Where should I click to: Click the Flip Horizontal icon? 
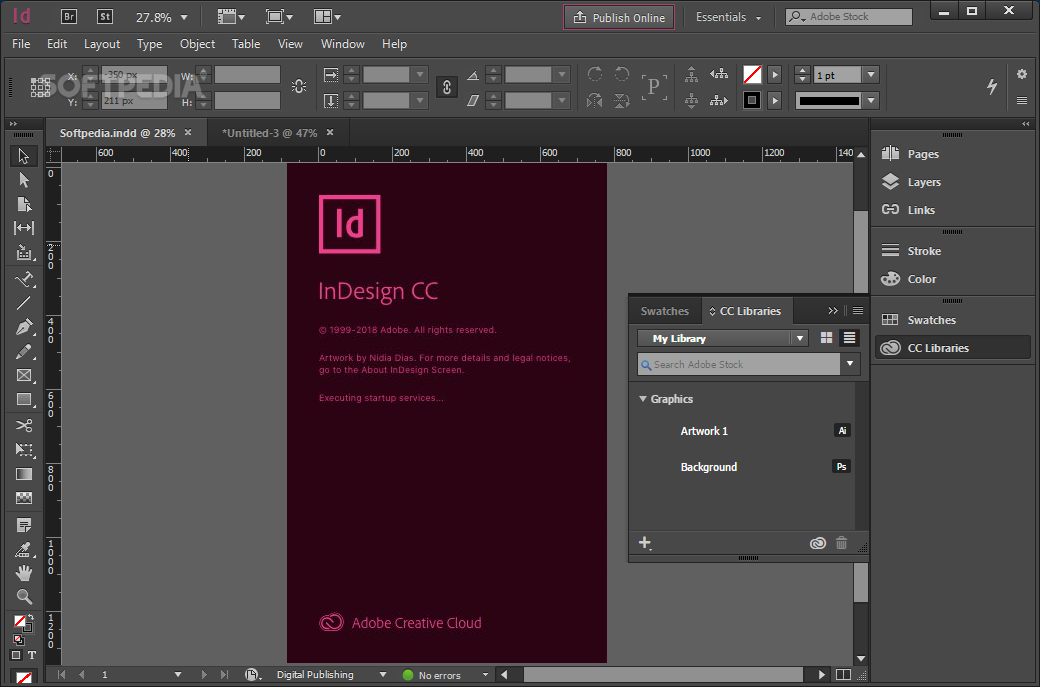(594, 101)
